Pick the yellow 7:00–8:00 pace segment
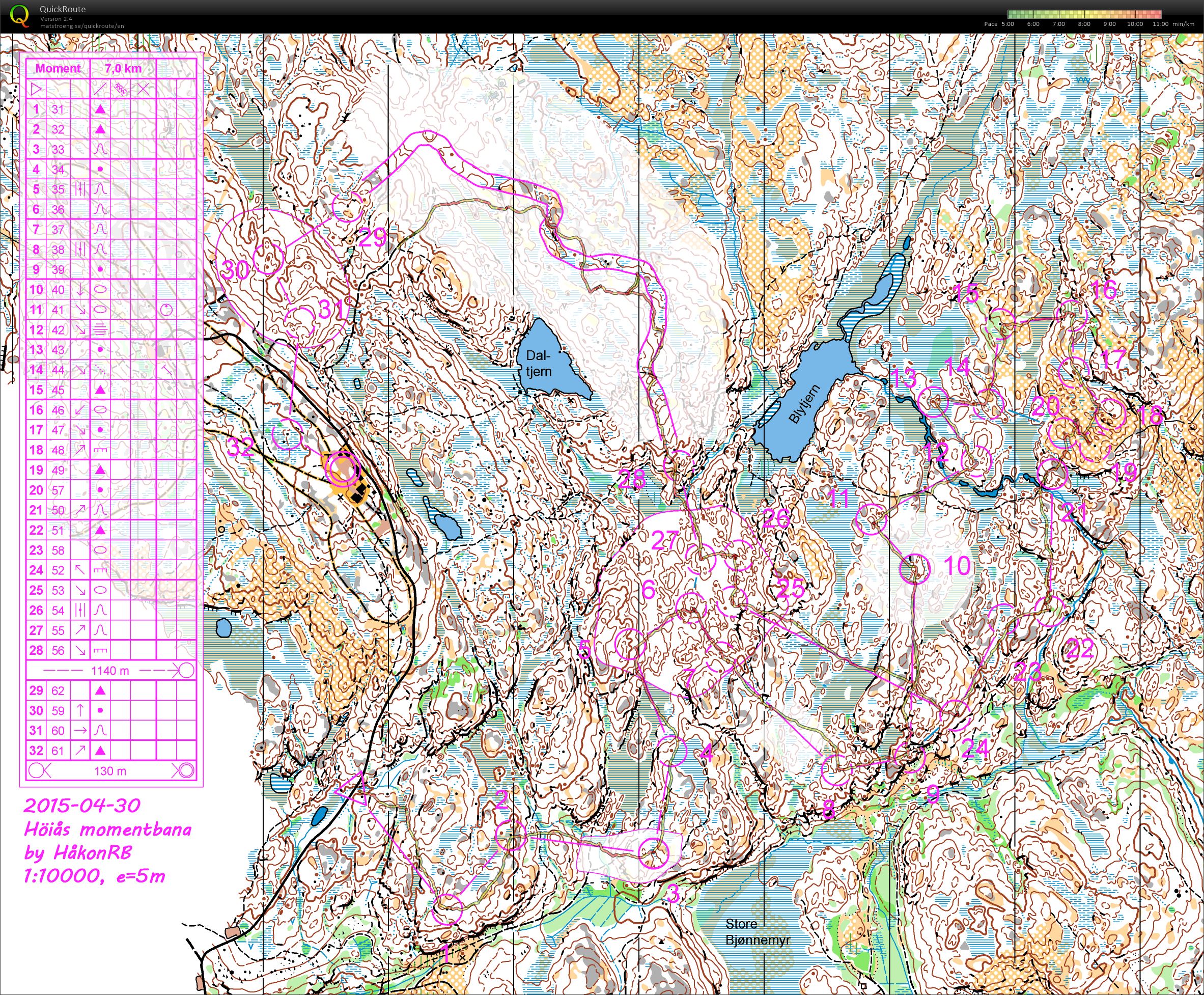Screen dimensions: 1204x995 click(1072, 14)
